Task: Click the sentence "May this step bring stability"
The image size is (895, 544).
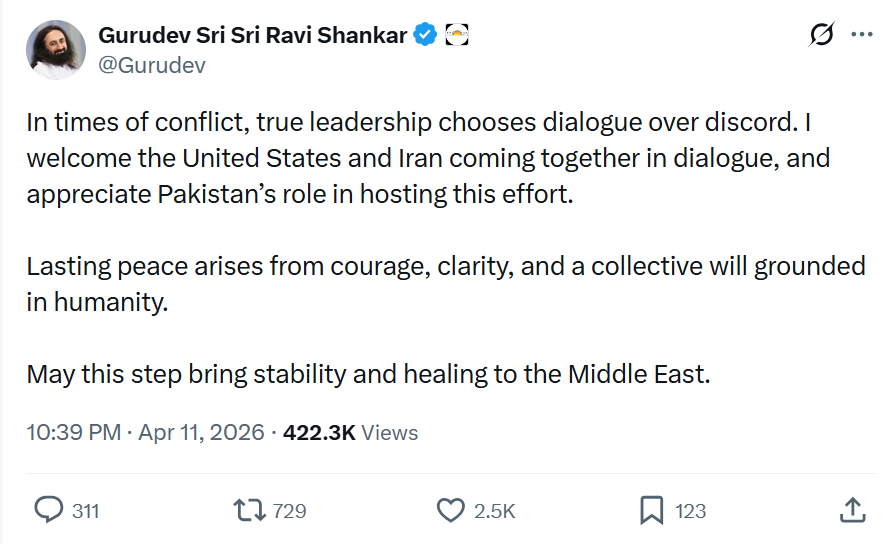Action: [x=367, y=374]
